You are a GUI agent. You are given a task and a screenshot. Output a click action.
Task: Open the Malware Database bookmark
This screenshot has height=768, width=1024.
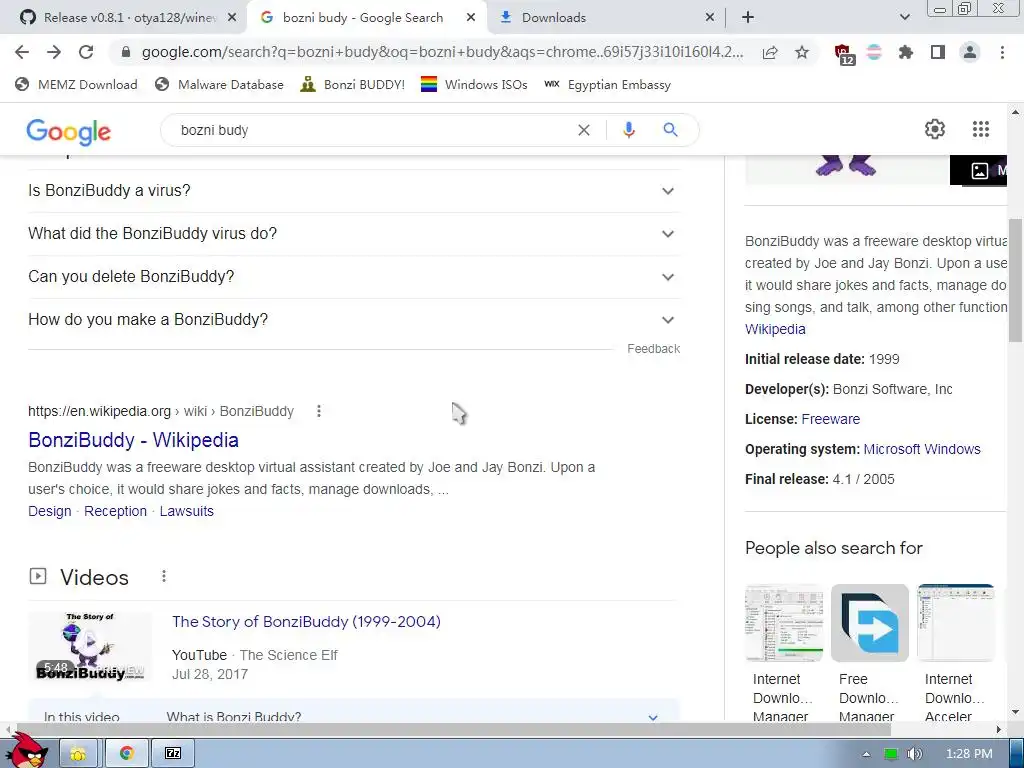pyautogui.click(x=219, y=84)
